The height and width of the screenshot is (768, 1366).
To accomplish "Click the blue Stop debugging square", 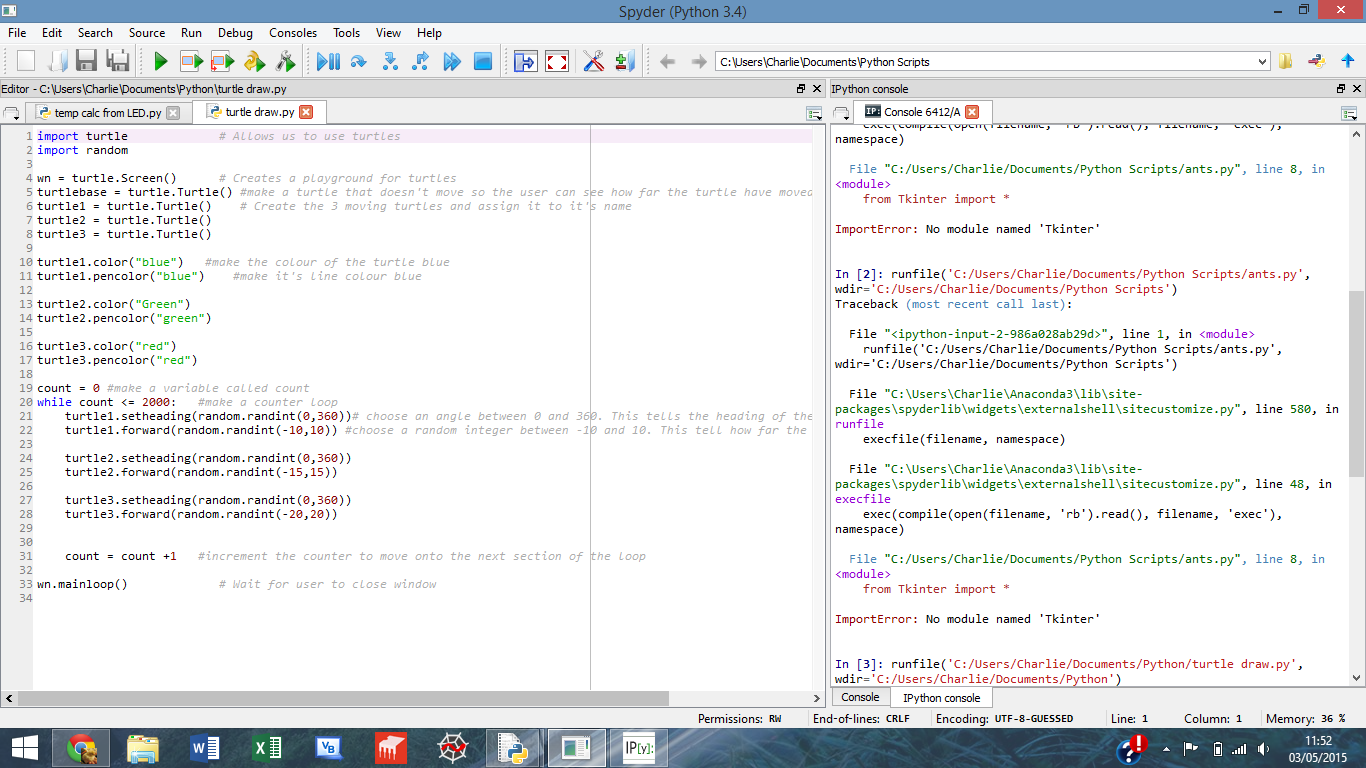I will 483,62.
